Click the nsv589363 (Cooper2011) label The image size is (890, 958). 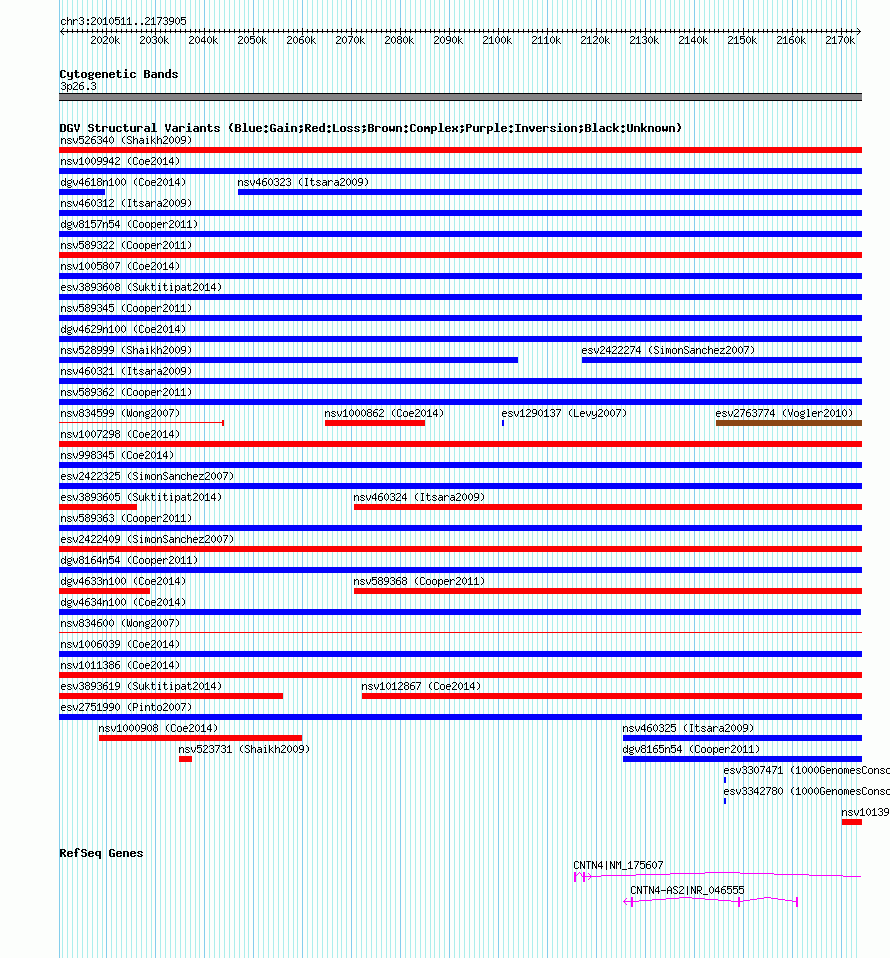pyautogui.click(x=126, y=518)
